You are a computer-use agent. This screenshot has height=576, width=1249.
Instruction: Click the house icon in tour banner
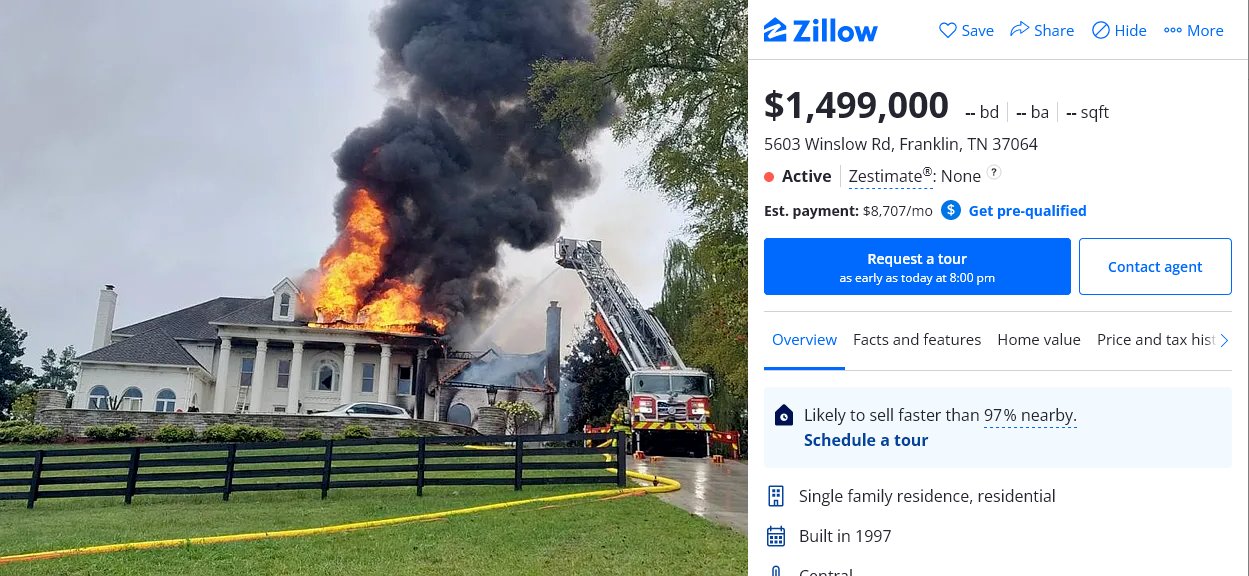tap(785, 416)
